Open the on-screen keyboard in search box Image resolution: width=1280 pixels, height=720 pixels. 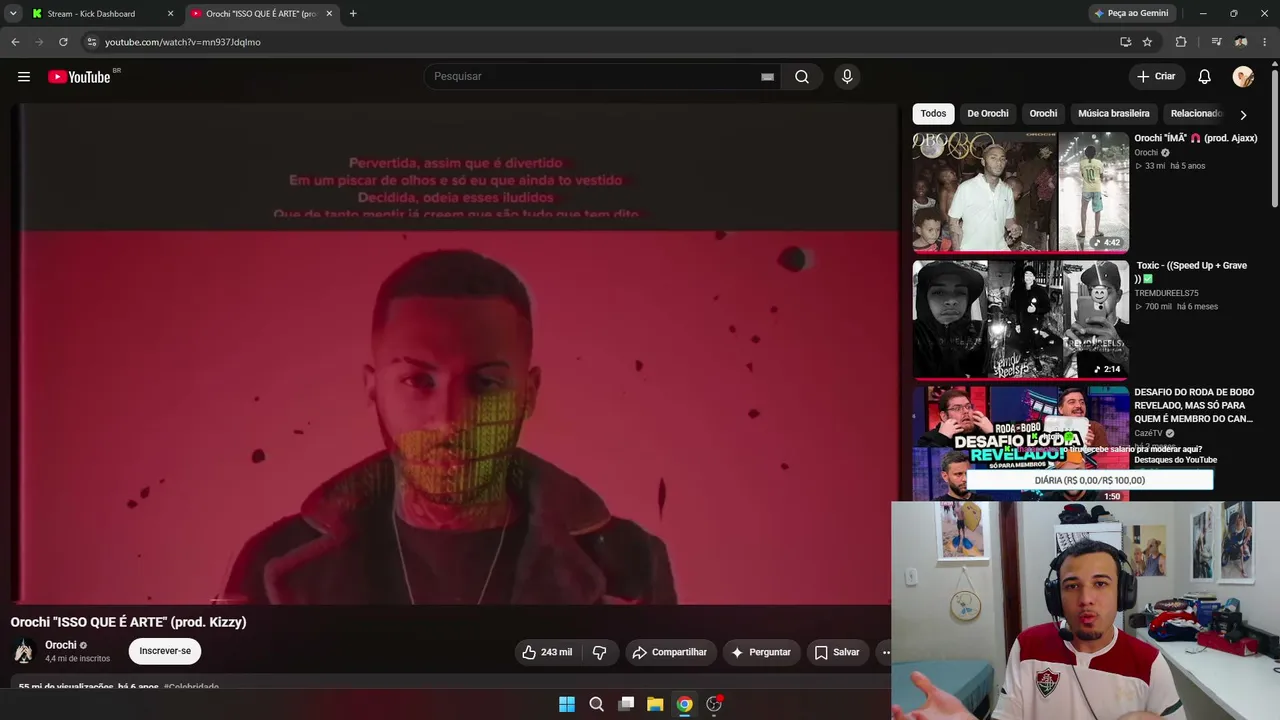click(x=767, y=77)
